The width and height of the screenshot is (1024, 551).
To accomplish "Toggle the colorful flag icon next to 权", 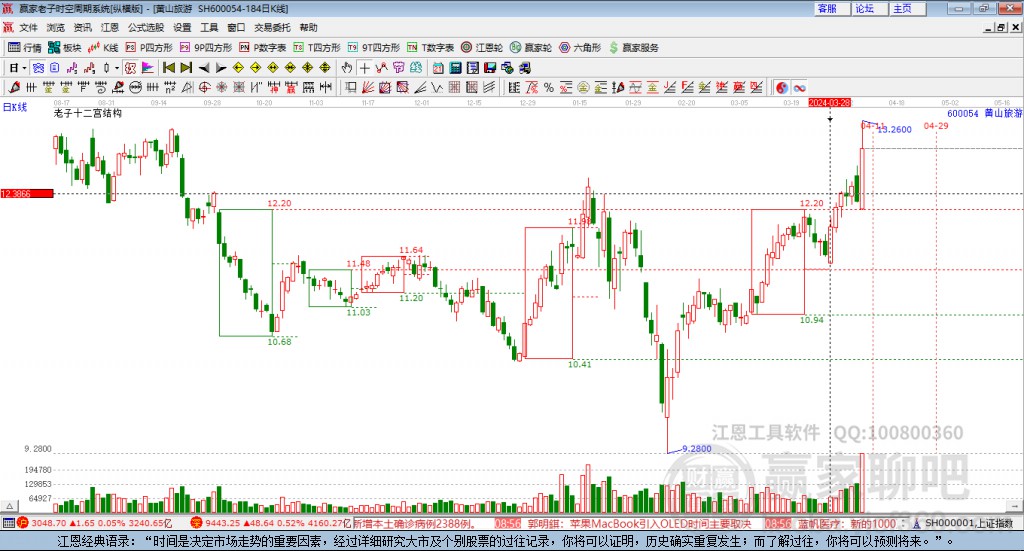I will pos(148,68).
